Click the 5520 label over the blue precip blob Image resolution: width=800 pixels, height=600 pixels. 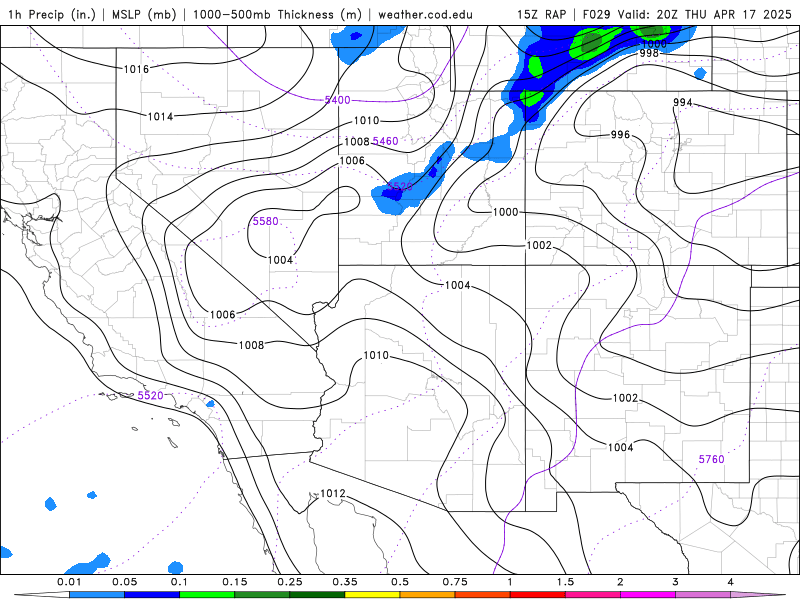coord(400,186)
